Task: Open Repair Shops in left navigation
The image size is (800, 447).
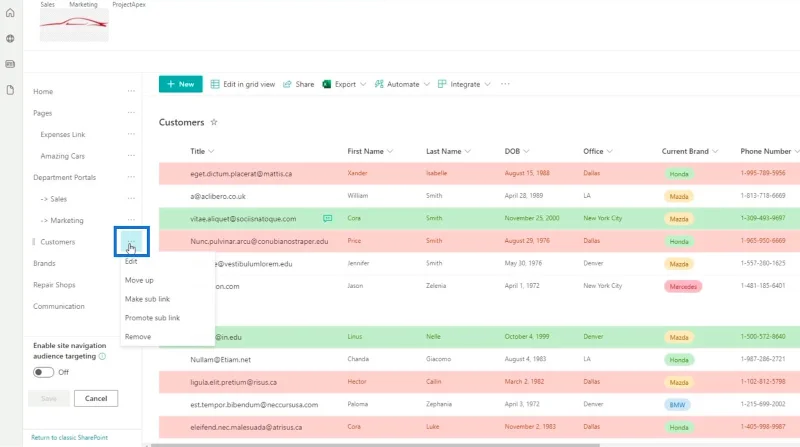Action: click(54, 285)
